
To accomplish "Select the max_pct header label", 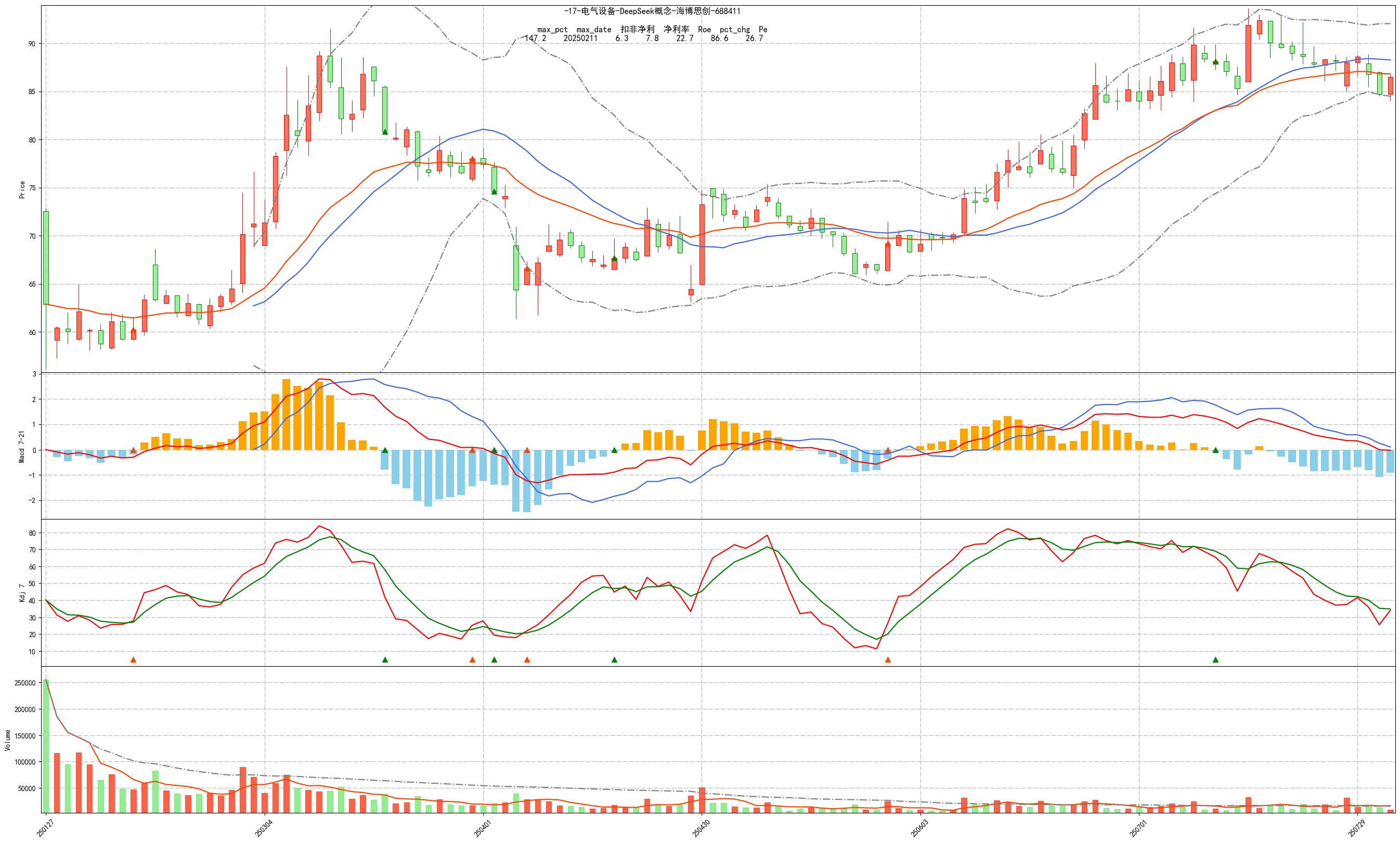I will 553,30.
